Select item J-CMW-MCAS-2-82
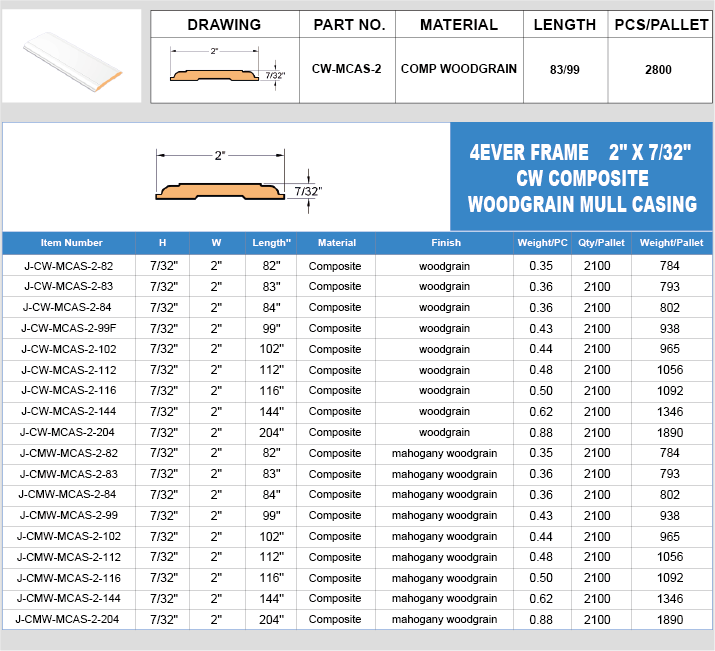The image size is (715, 651). coord(69,453)
